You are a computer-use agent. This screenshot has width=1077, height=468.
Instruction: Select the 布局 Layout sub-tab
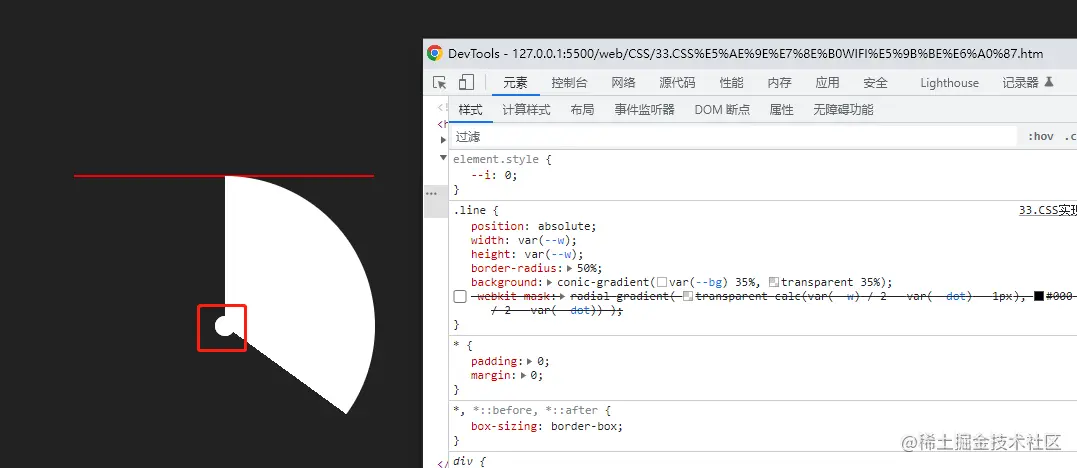pos(582,109)
